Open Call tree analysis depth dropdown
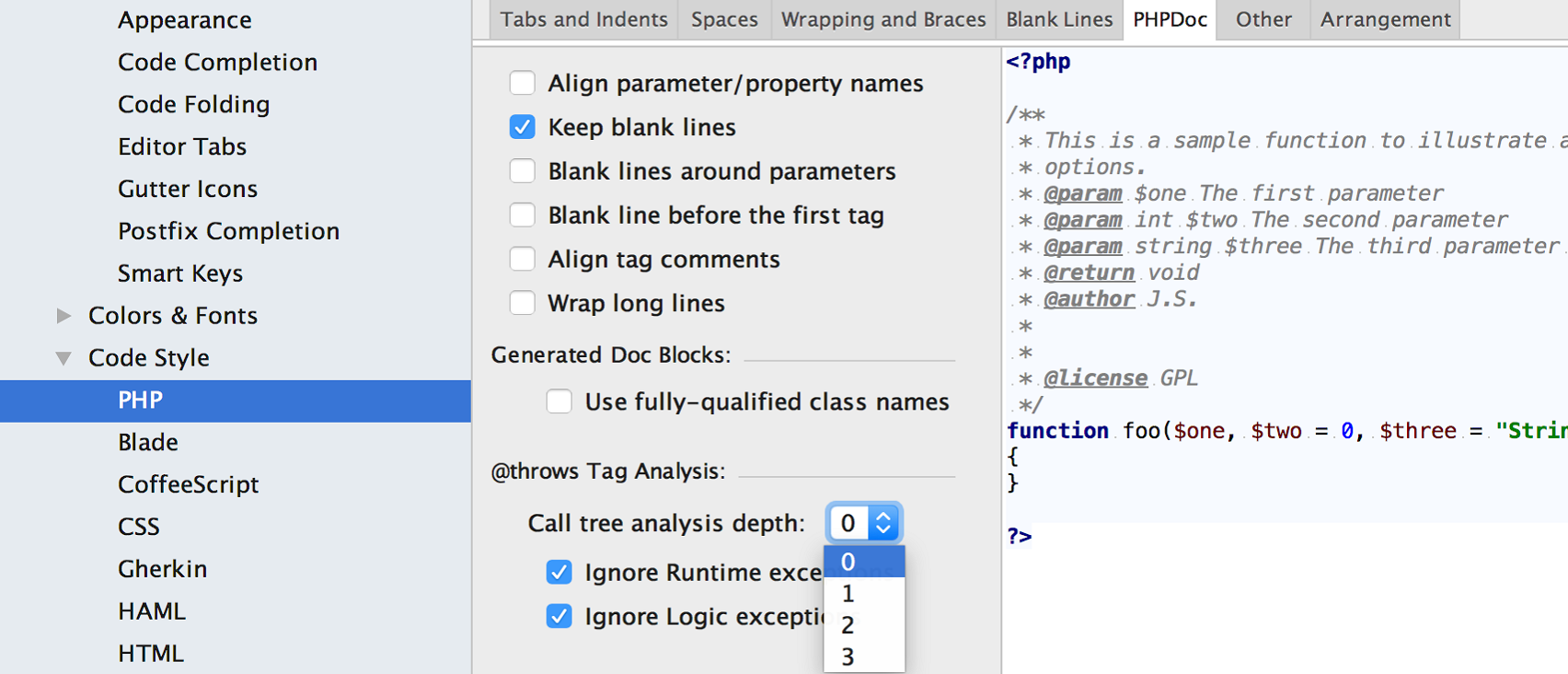This screenshot has width=1568, height=674. pos(864,523)
